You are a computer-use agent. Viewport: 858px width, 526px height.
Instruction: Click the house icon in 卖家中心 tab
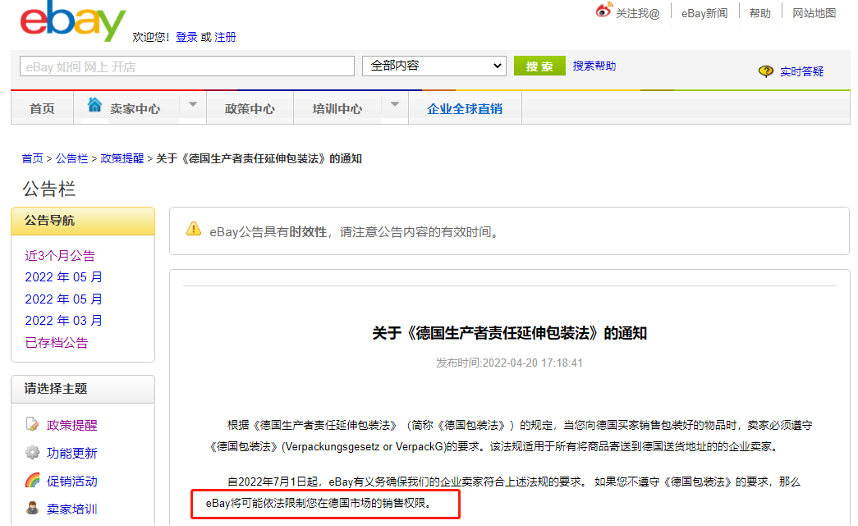pos(95,106)
